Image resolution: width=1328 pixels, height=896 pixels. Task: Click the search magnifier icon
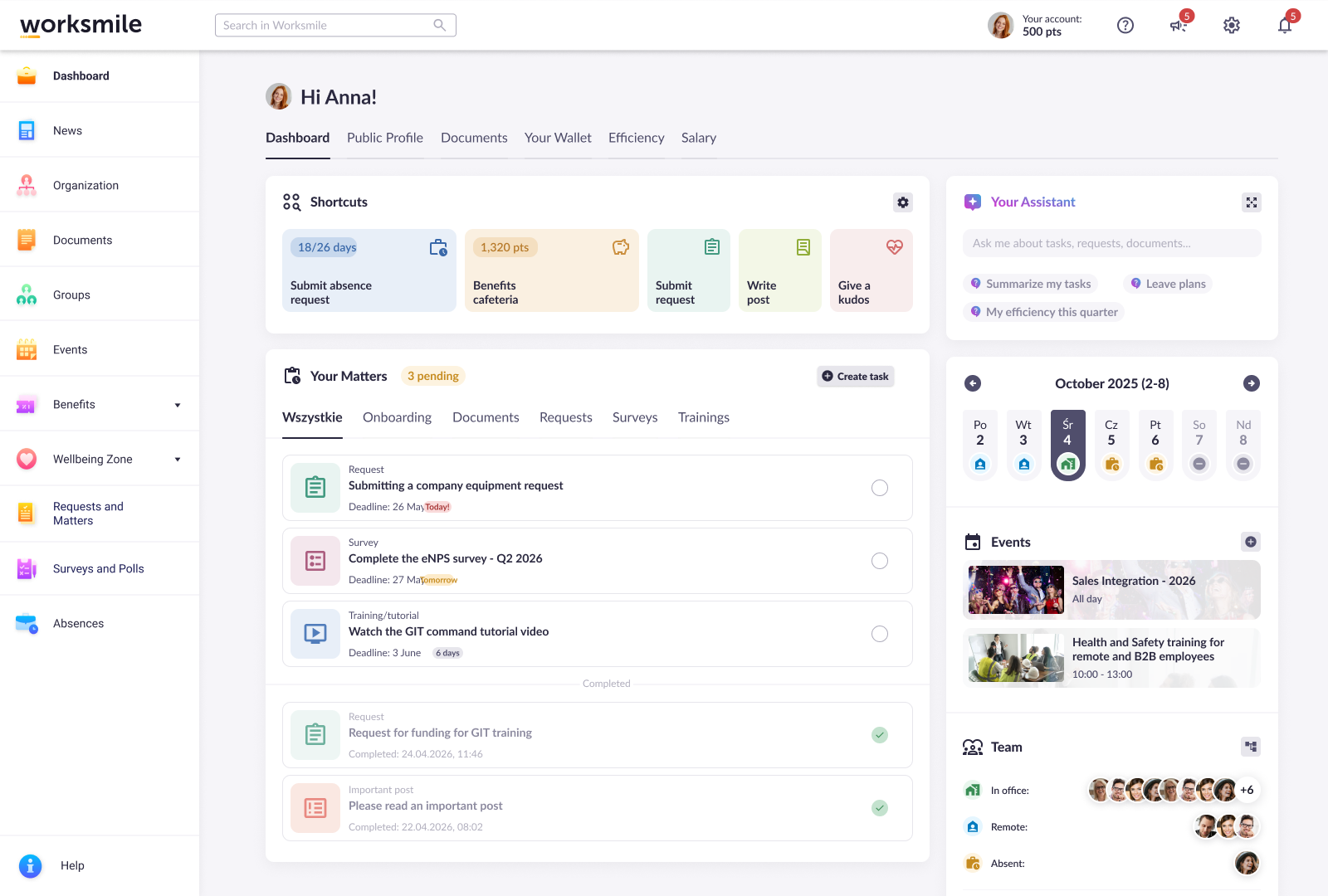coord(440,25)
